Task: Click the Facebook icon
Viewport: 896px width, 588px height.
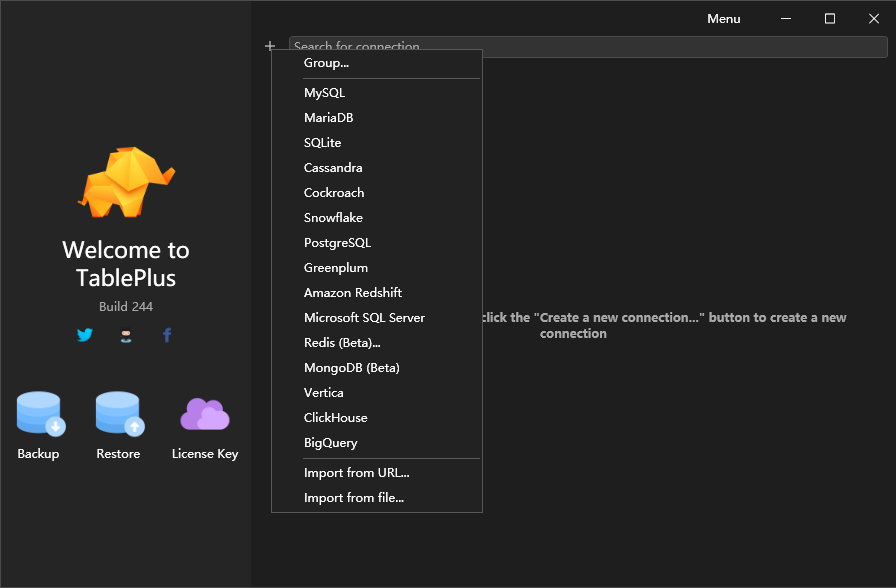Action: (167, 335)
